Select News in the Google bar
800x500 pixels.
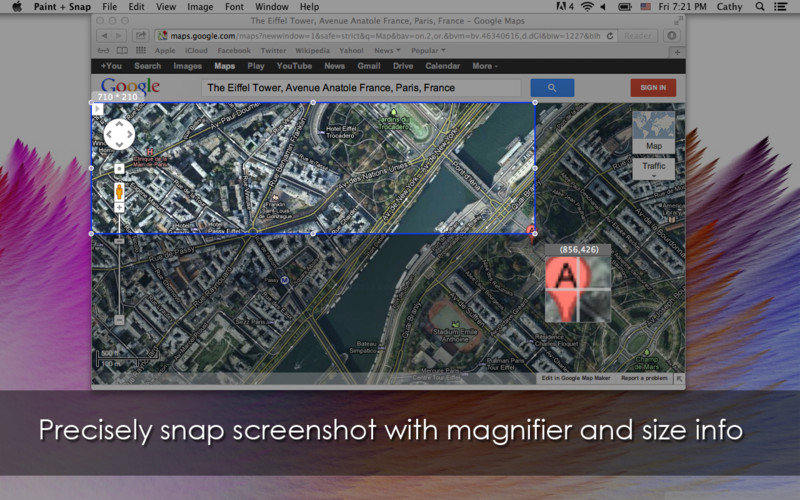334,66
